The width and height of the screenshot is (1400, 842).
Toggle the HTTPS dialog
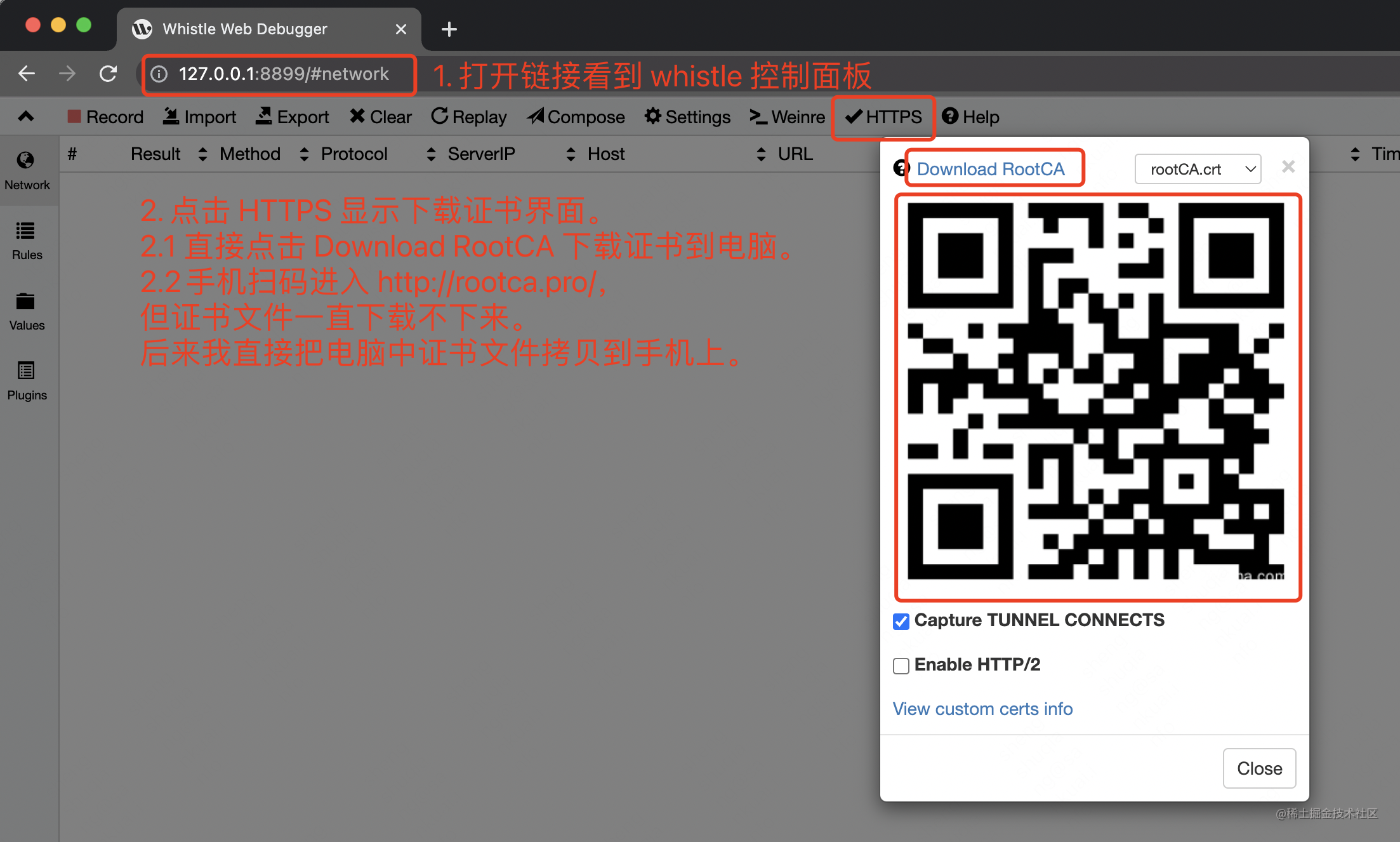pos(883,117)
